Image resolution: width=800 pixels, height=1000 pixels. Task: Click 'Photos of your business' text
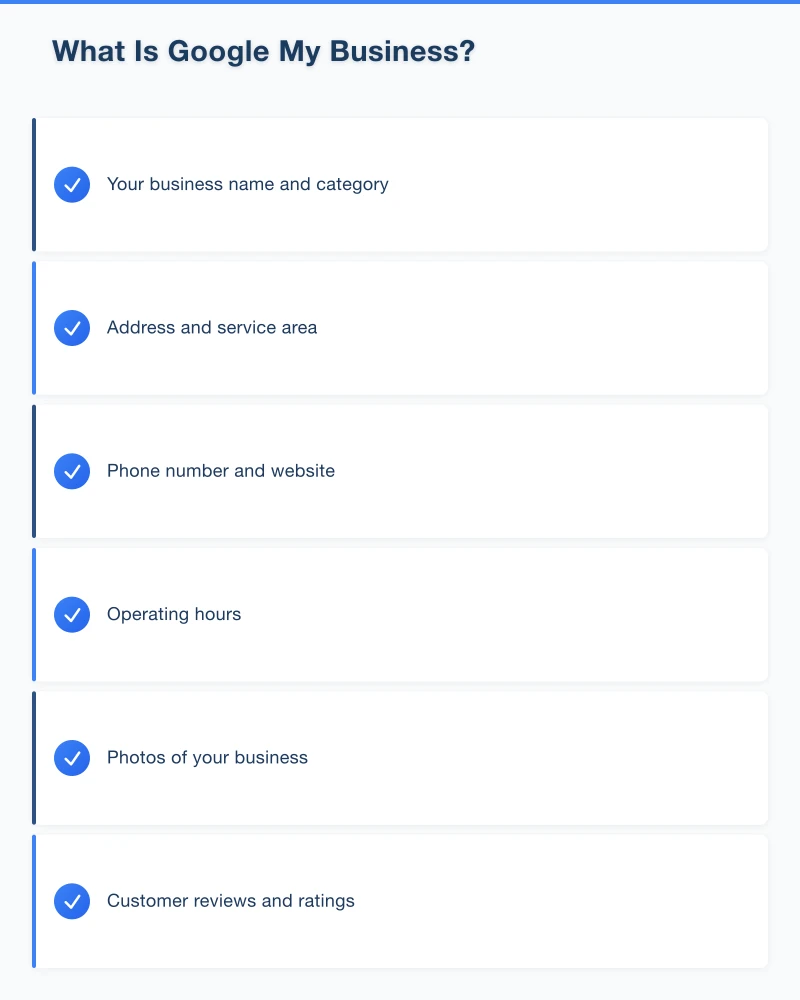tap(207, 758)
